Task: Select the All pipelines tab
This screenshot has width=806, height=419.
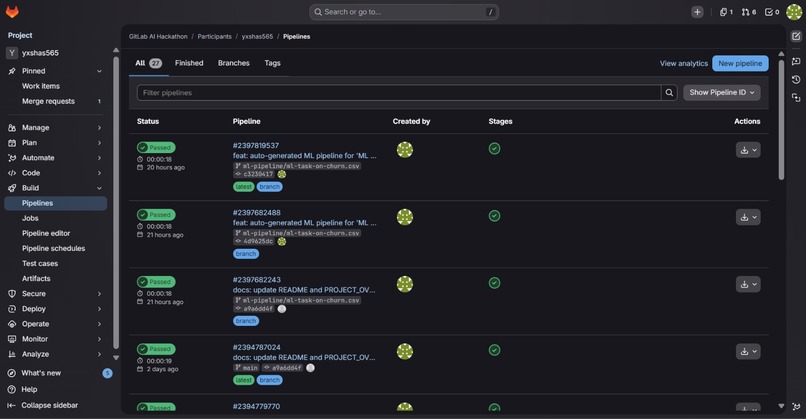Action: click(149, 63)
